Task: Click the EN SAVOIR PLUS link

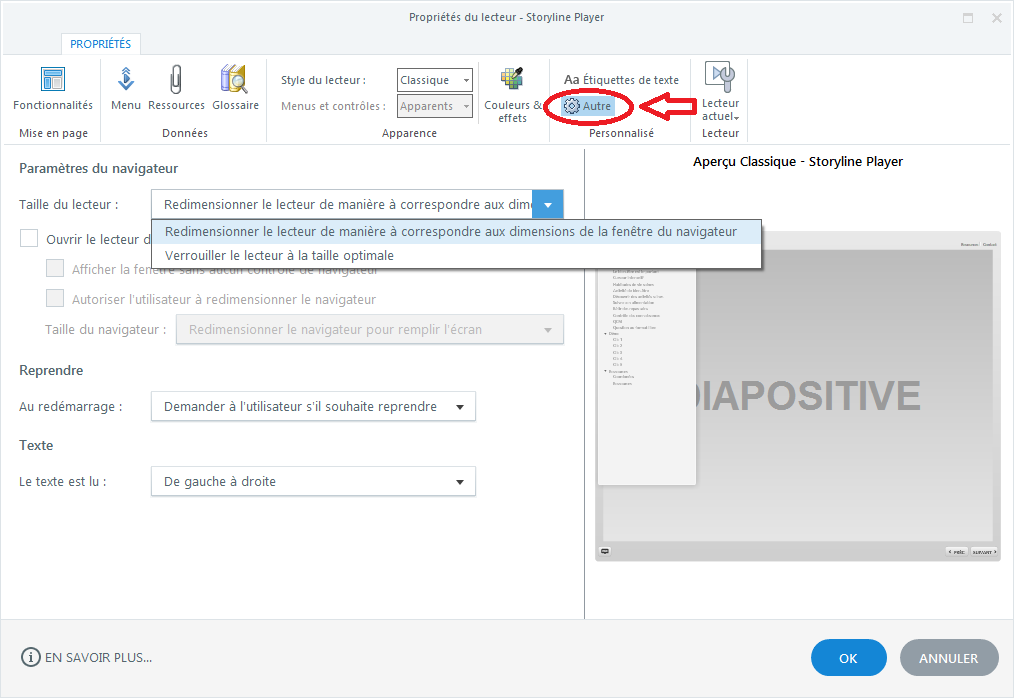Action: click(x=98, y=658)
